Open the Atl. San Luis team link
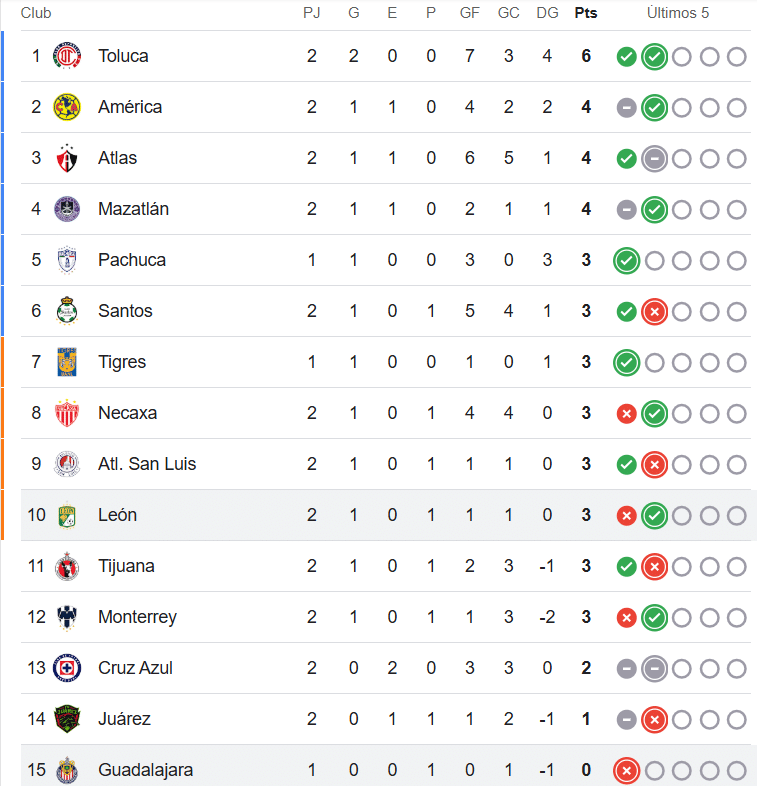Screen dimensions: 757x786 147,464
